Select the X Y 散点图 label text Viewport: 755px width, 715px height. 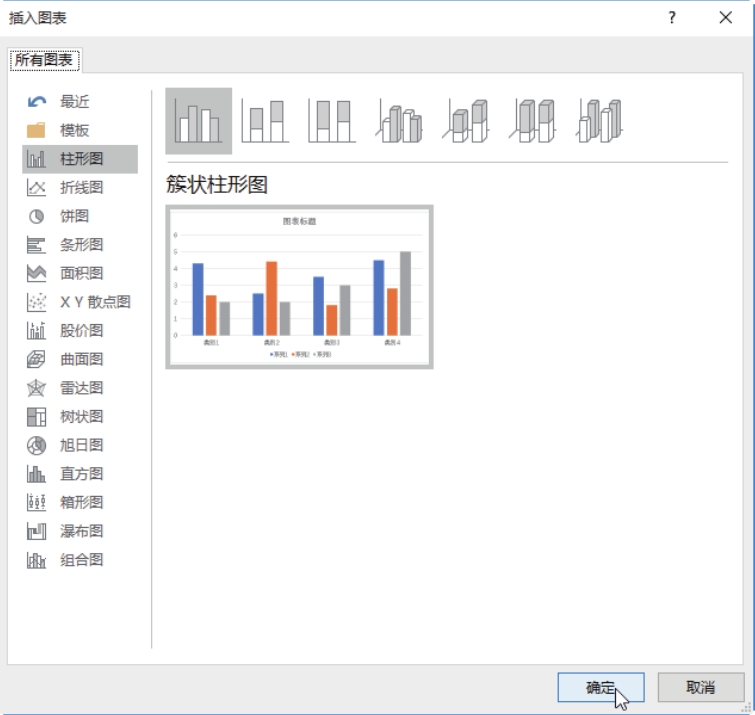click(x=95, y=302)
